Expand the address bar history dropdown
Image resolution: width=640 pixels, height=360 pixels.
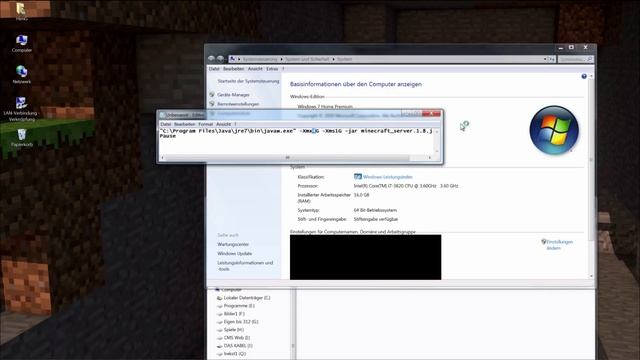point(545,59)
